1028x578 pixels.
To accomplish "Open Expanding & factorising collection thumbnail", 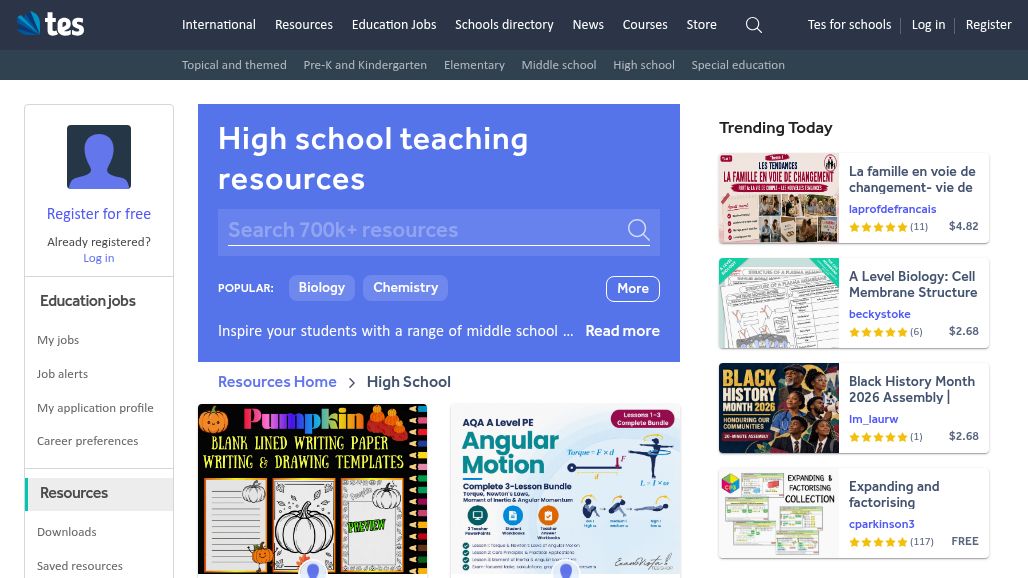I will pyautogui.click(x=779, y=513).
